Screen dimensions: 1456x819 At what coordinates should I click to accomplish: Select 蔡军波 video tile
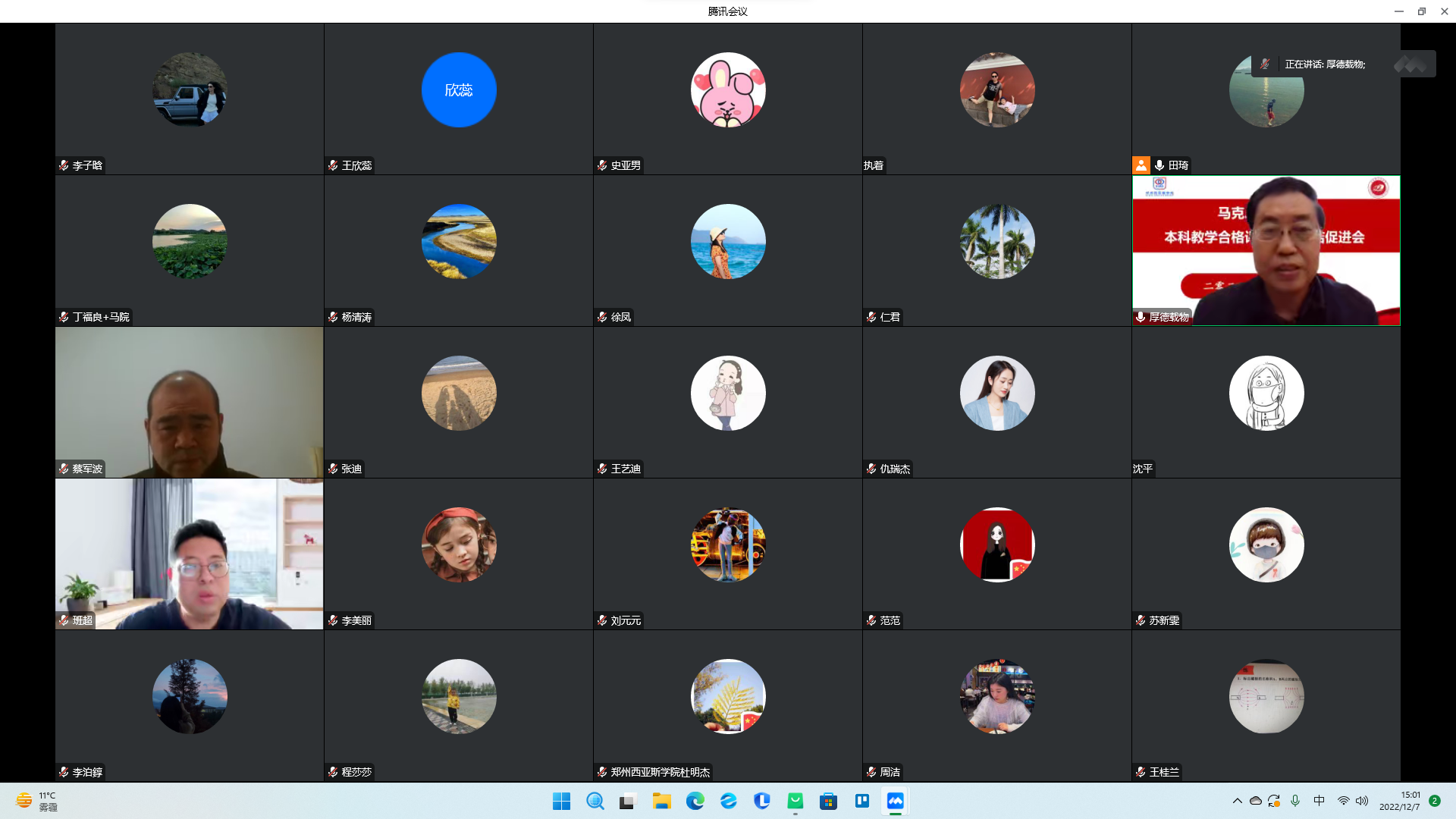pos(190,403)
